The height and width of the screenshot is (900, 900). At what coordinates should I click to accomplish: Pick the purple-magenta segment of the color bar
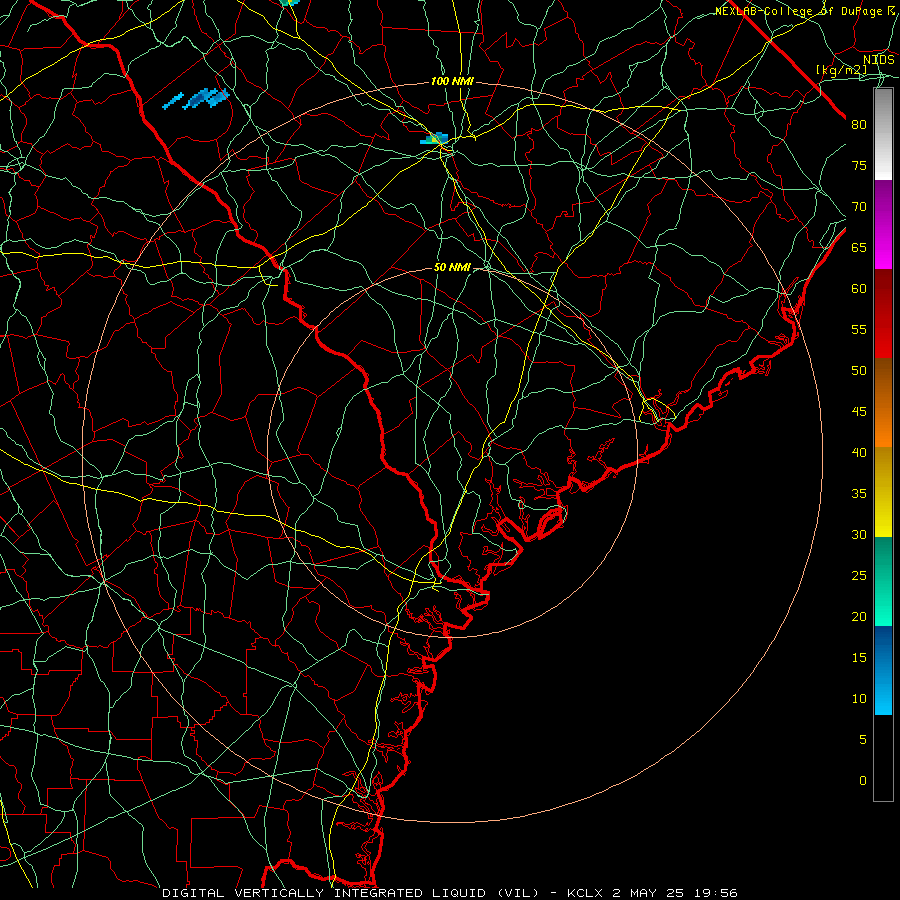pos(883,224)
